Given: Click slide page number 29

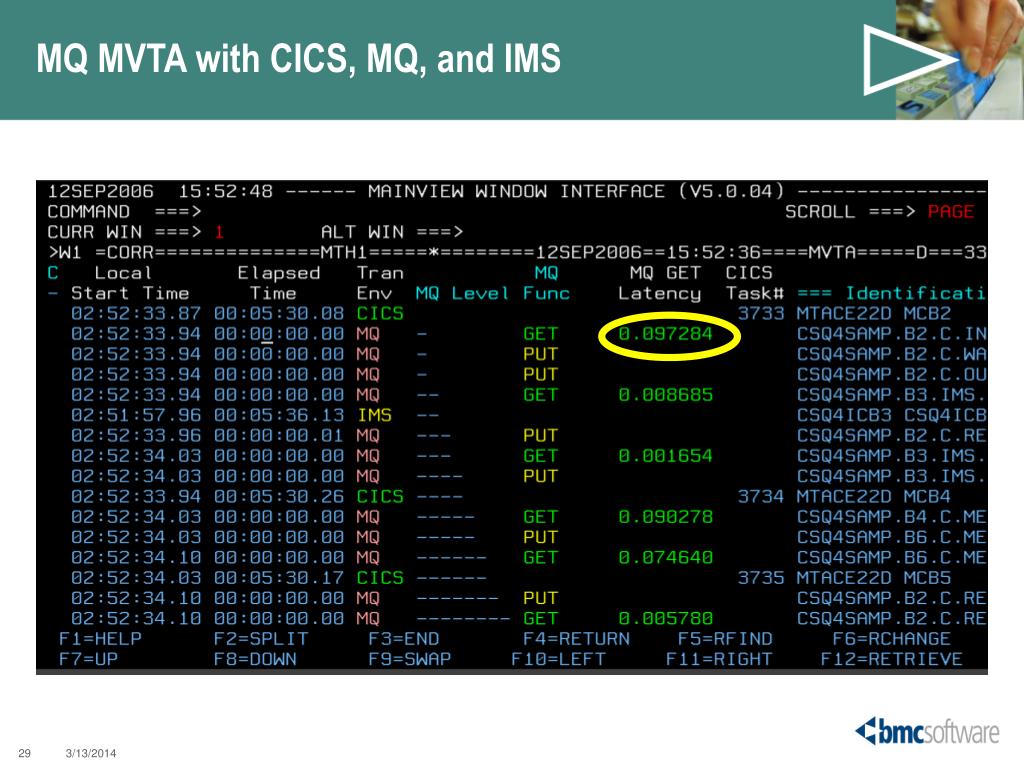Looking at the screenshot, I should click(25, 753).
